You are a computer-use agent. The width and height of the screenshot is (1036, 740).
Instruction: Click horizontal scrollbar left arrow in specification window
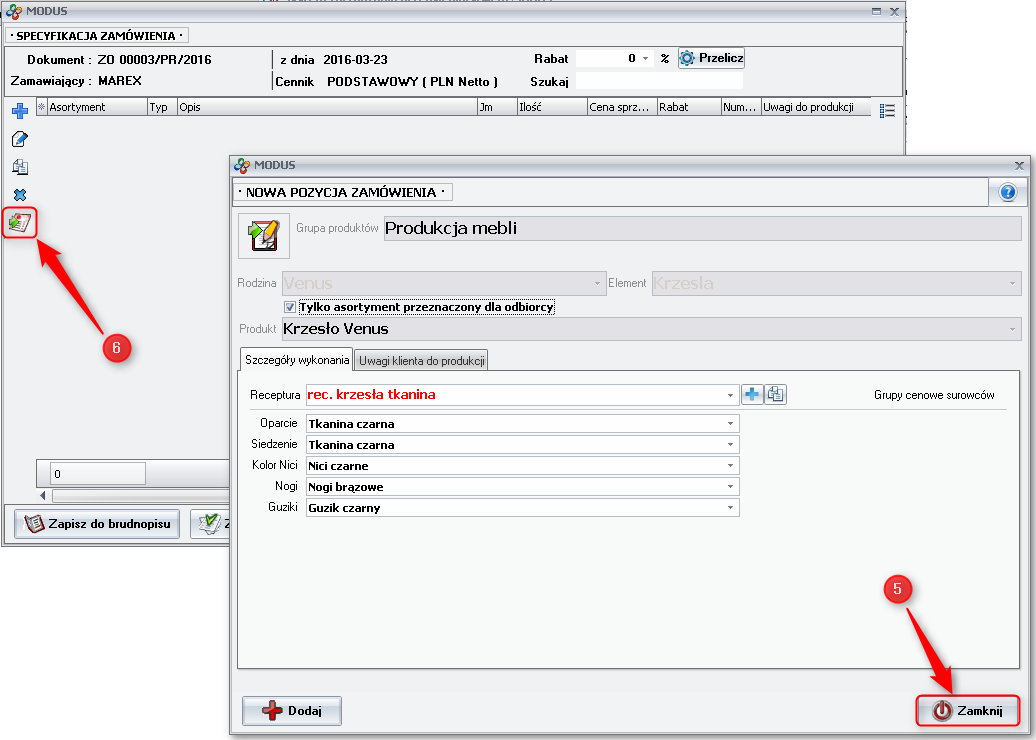[x=43, y=495]
